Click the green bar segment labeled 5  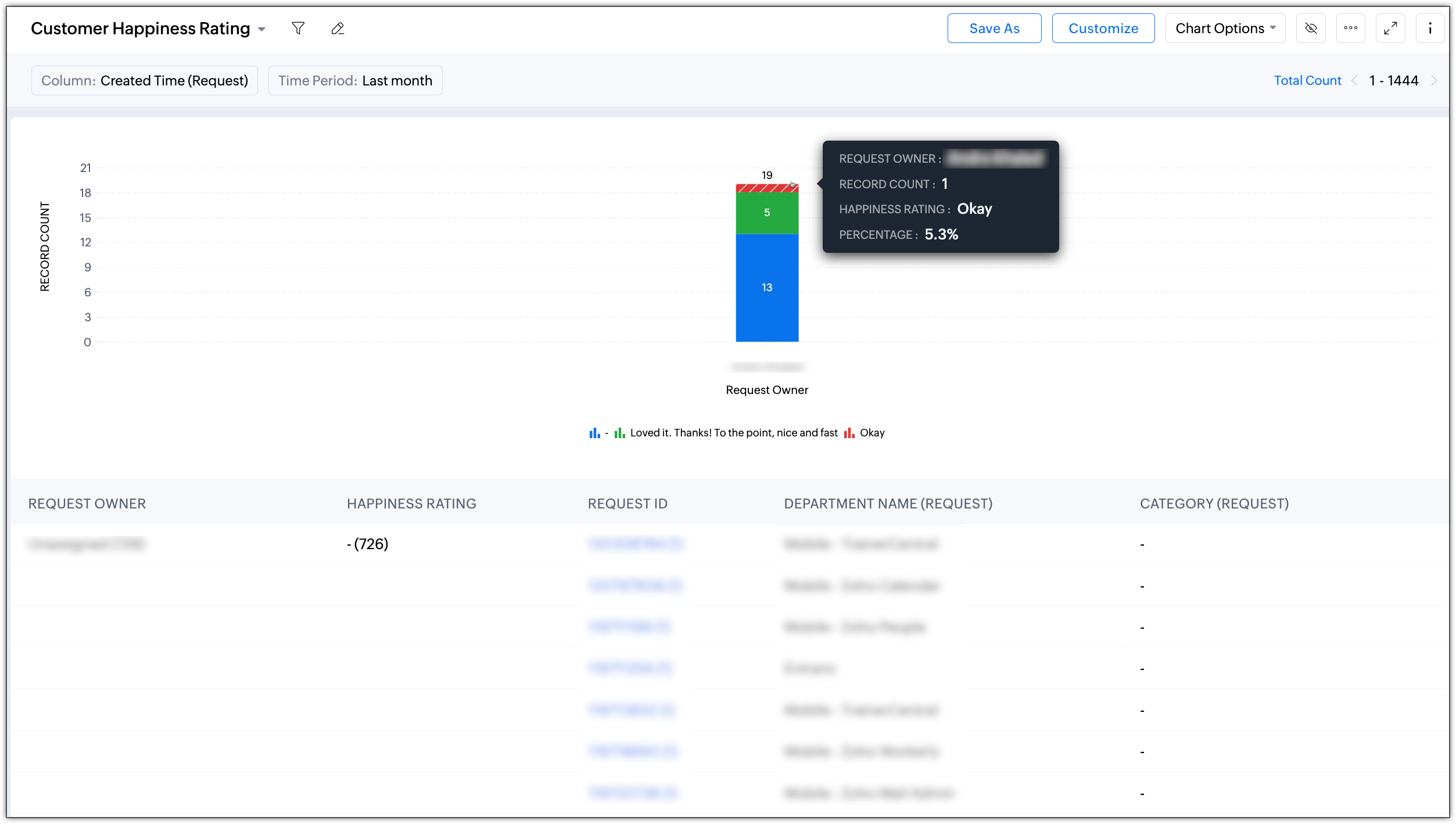pos(767,213)
